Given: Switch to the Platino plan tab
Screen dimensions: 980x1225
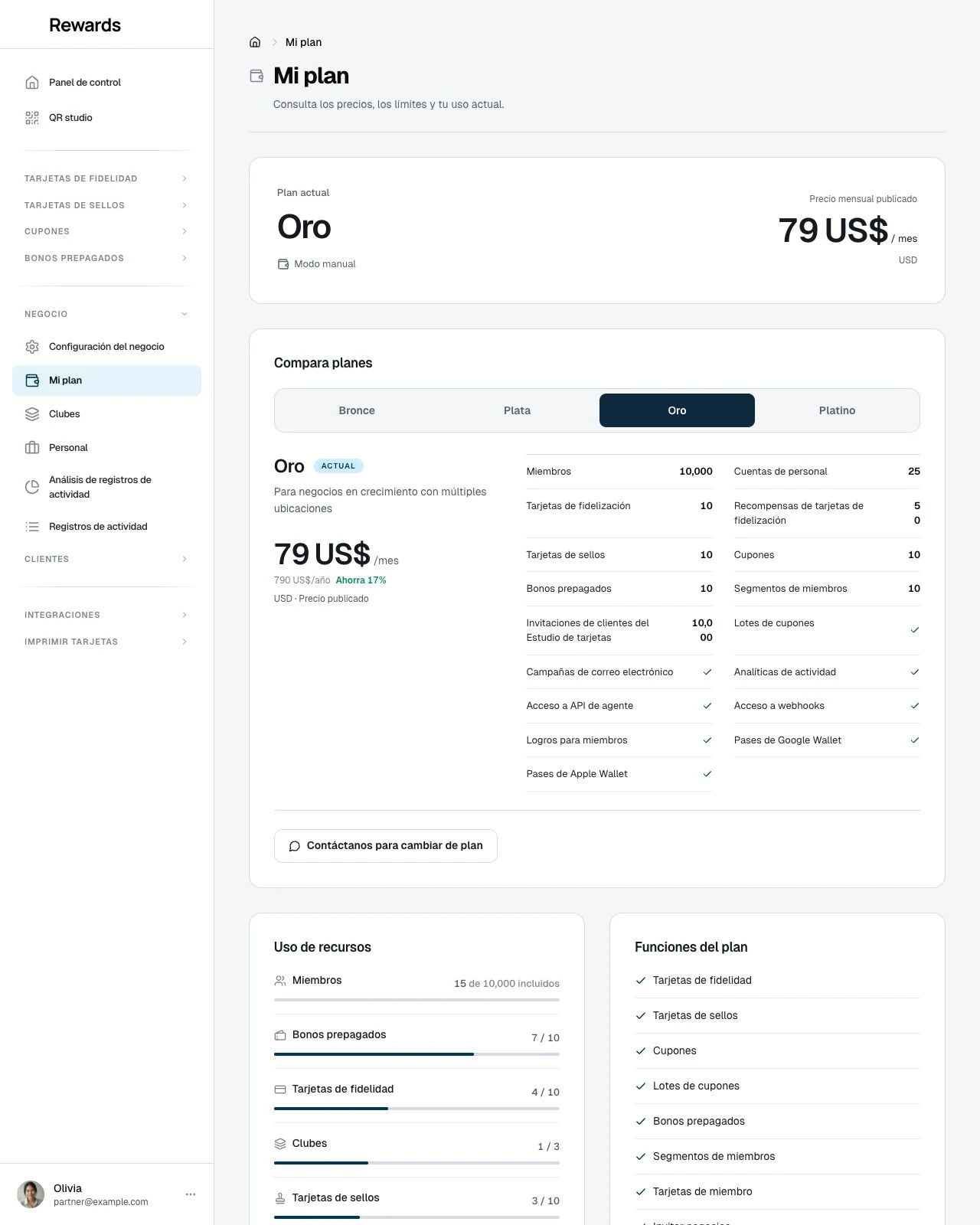Looking at the screenshot, I should click(837, 410).
